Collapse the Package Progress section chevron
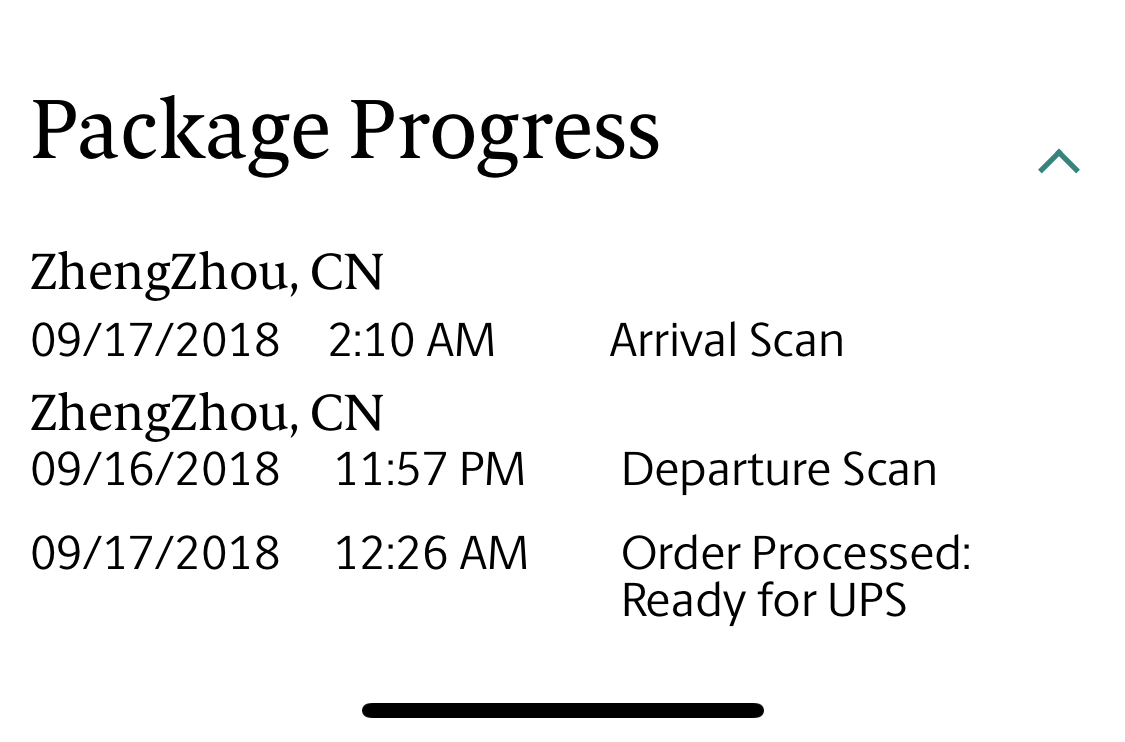The width and height of the screenshot is (1125, 742). [1058, 161]
